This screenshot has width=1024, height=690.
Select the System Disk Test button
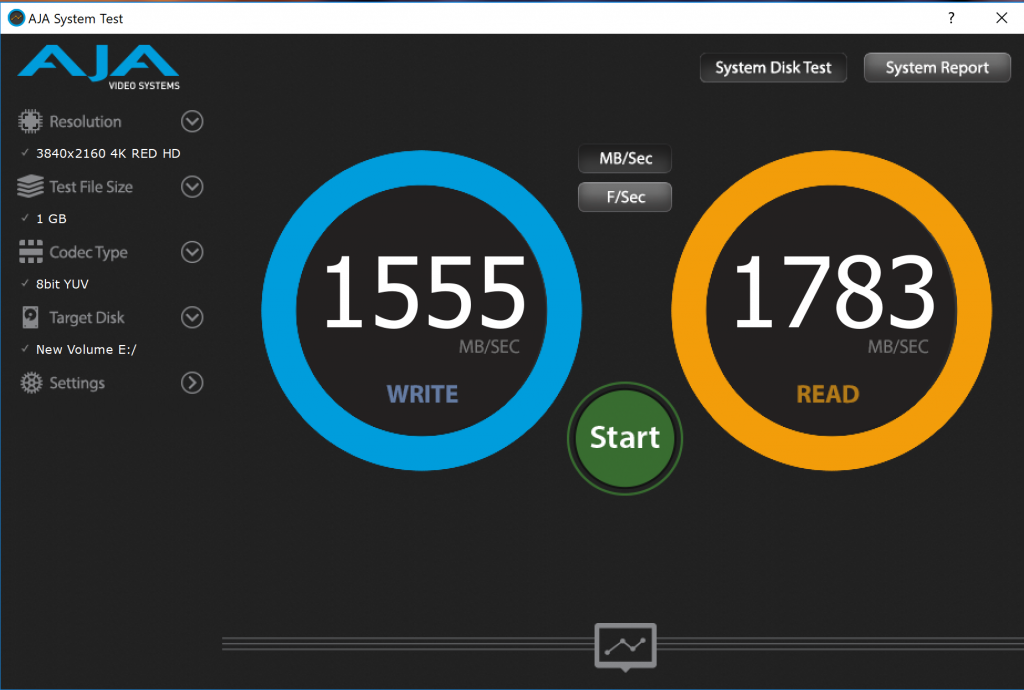[773, 68]
